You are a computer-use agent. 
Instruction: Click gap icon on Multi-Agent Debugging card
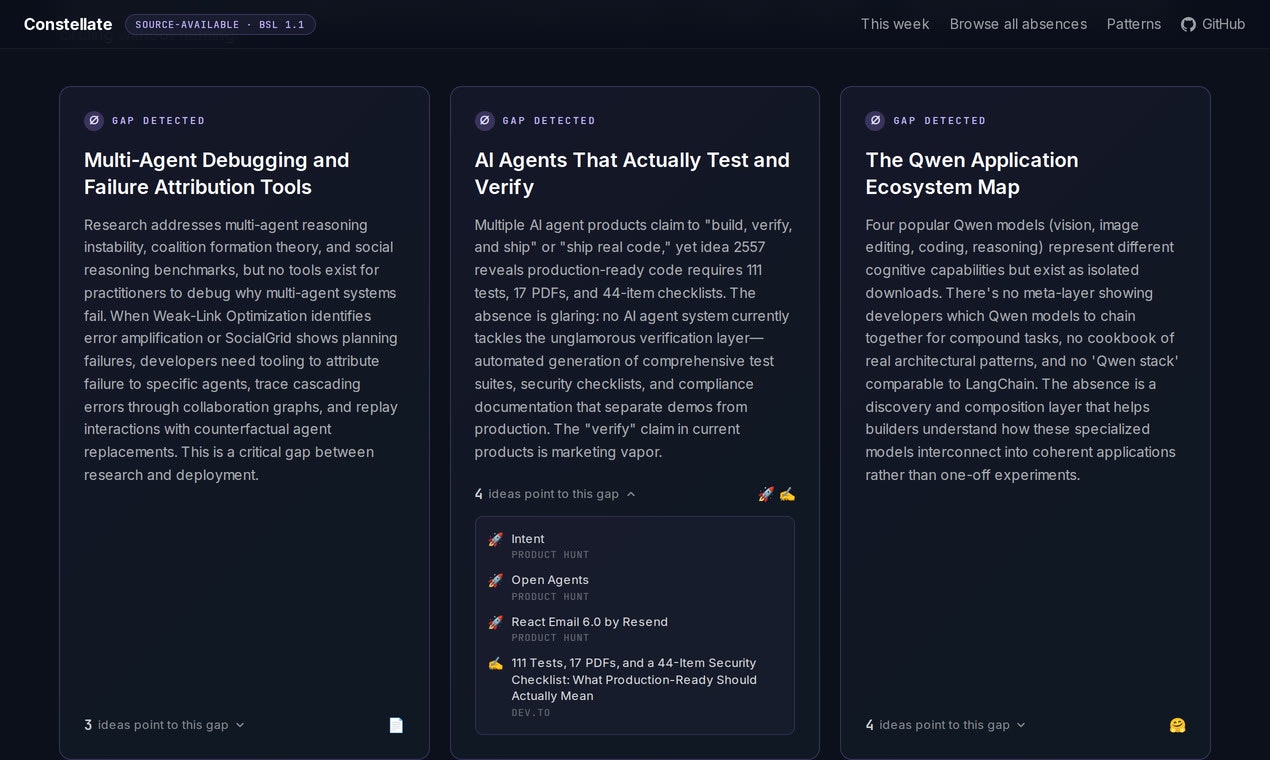tap(94, 121)
